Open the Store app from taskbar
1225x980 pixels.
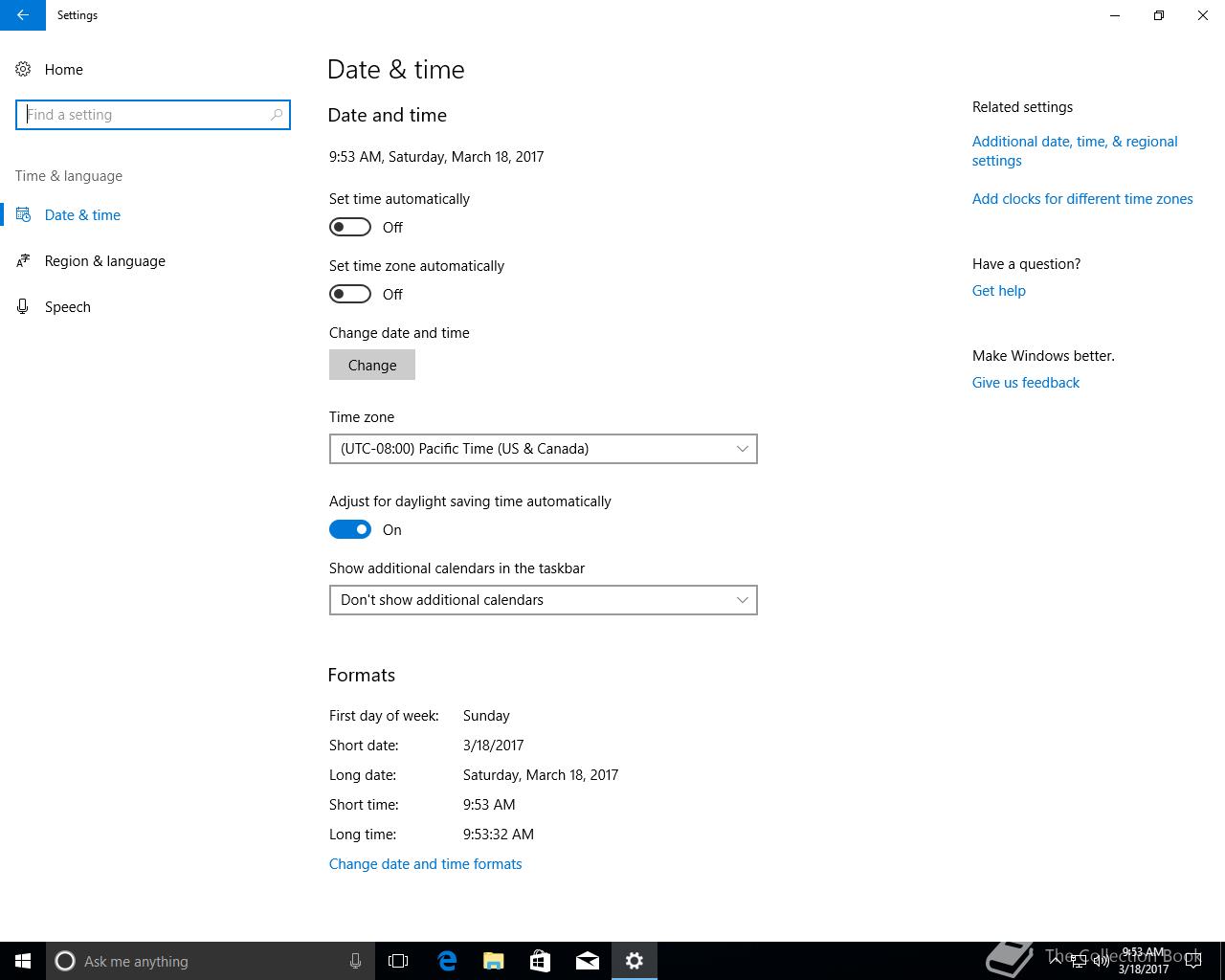[541, 961]
